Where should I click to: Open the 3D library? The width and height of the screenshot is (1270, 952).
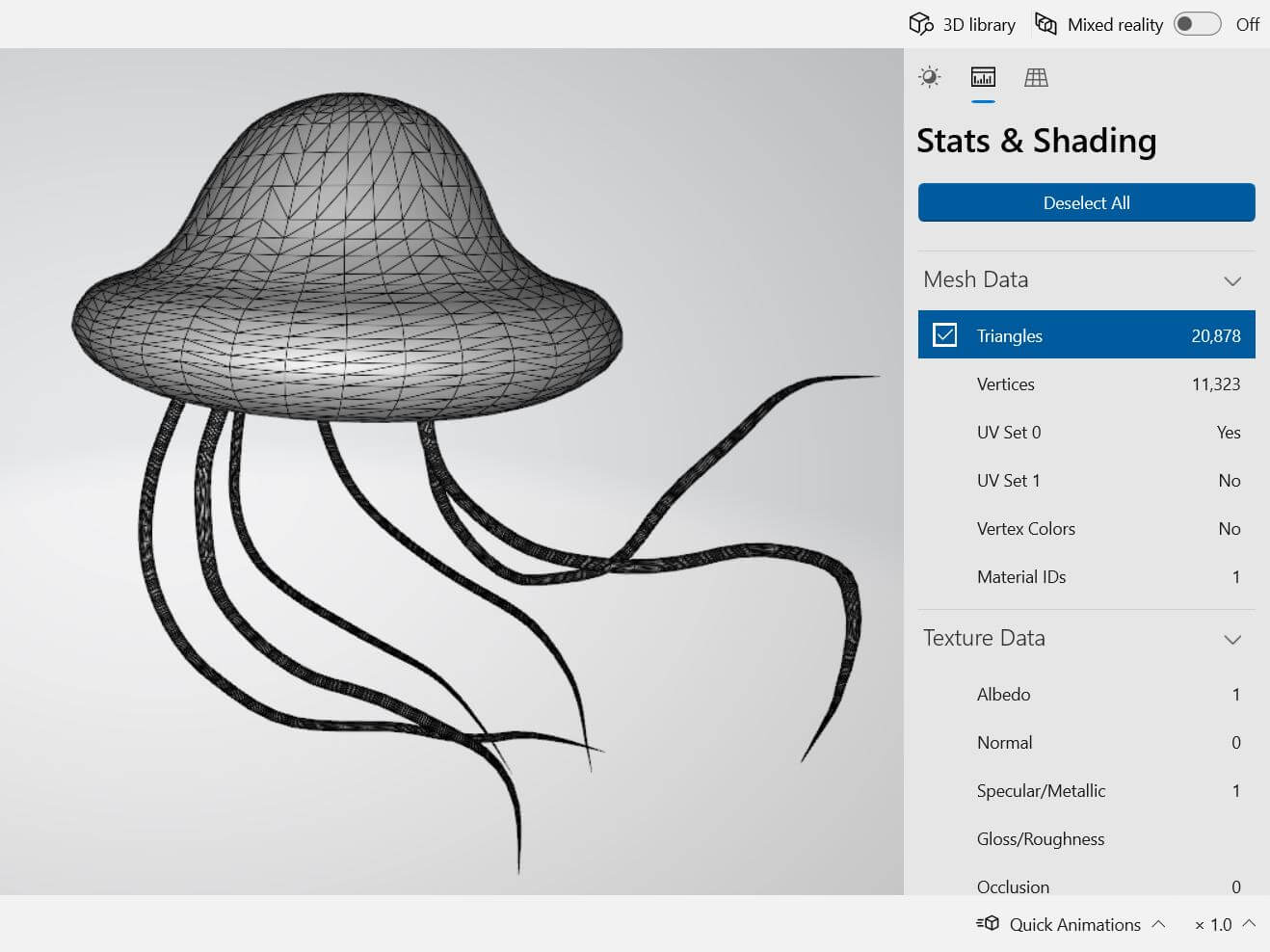click(x=963, y=24)
